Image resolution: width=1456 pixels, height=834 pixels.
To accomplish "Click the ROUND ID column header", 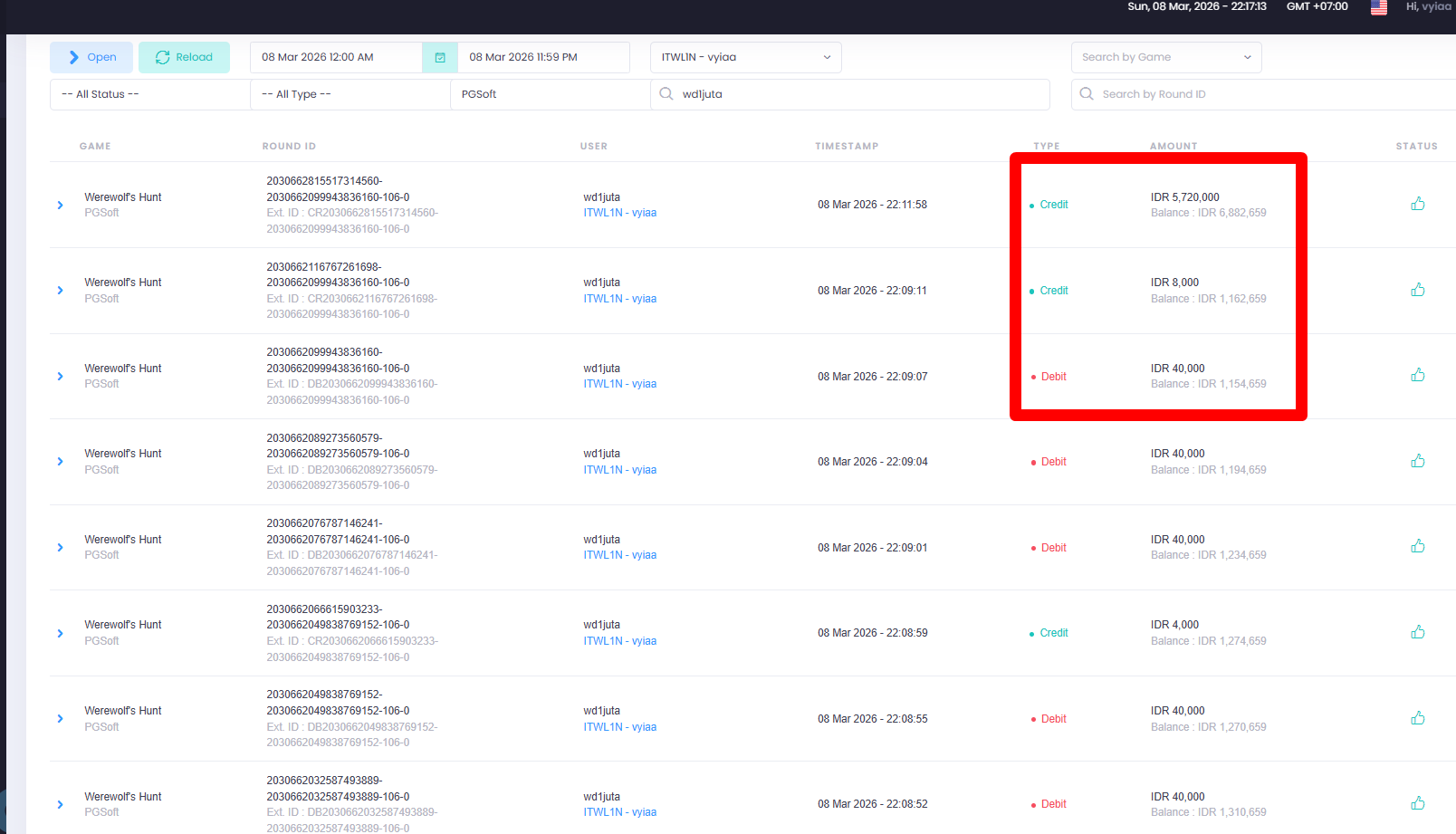I will coord(289,146).
